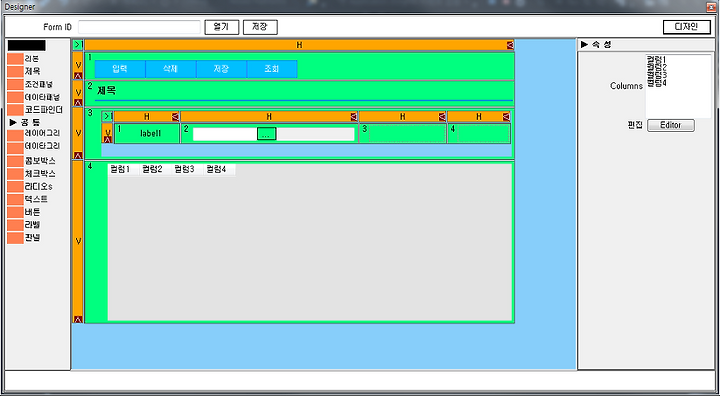Pick the 콤보박스 palette icon

click(x=15, y=161)
